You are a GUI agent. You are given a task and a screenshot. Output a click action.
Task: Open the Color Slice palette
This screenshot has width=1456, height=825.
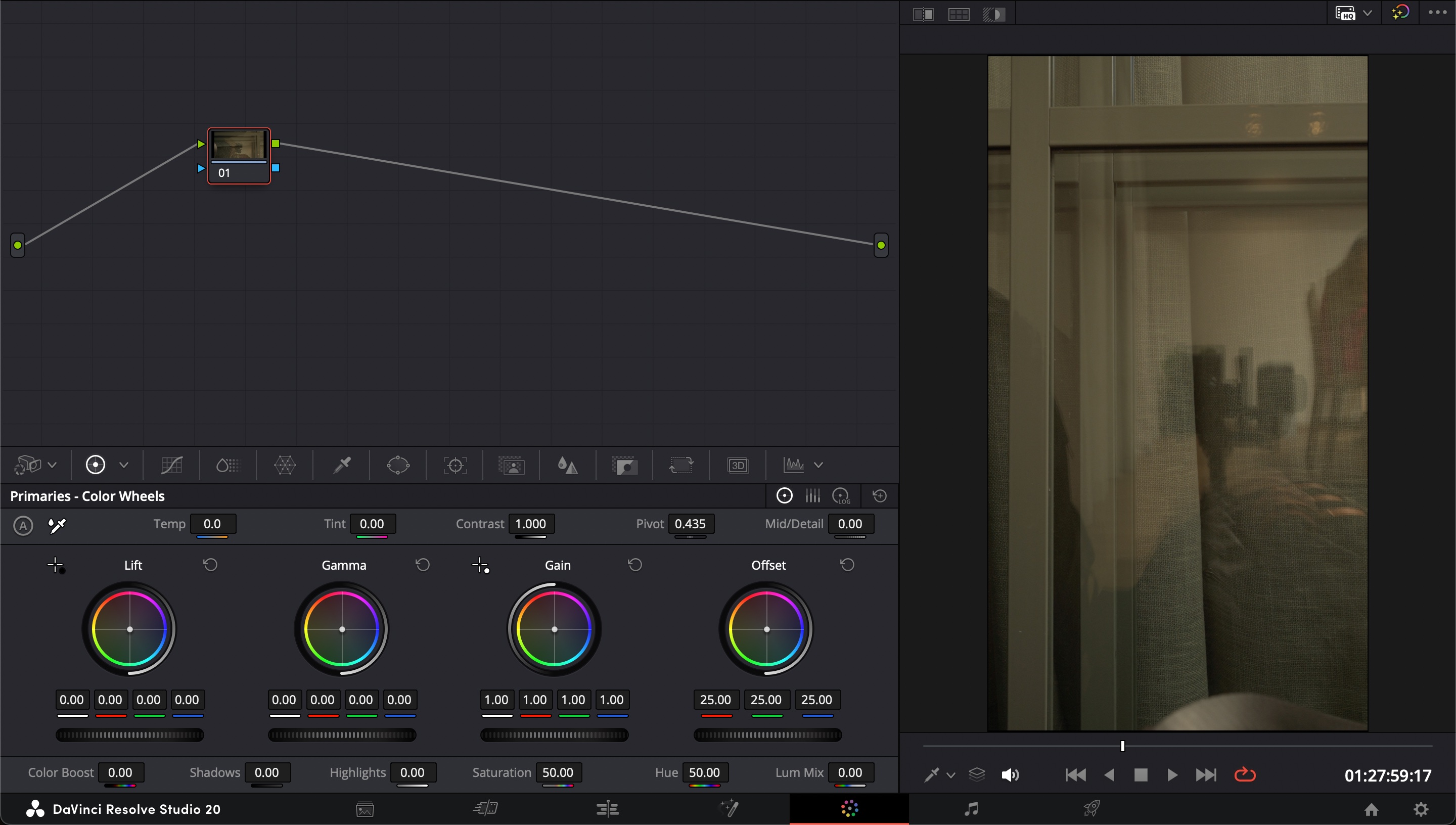(227, 465)
